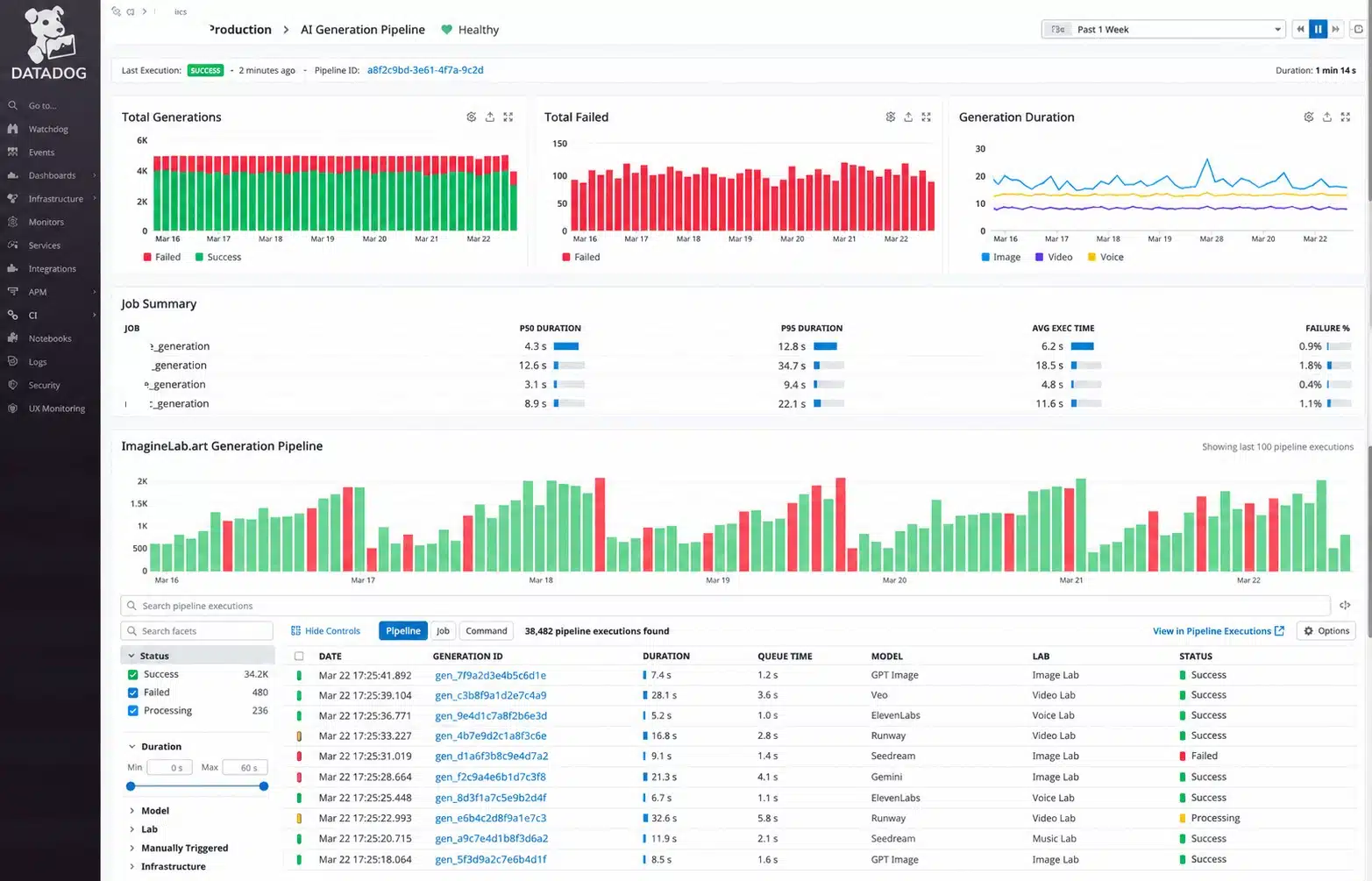Image resolution: width=1372 pixels, height=881 pixels.
Task: Click the Duration slider maximum handle
Action: coord(264,786)
